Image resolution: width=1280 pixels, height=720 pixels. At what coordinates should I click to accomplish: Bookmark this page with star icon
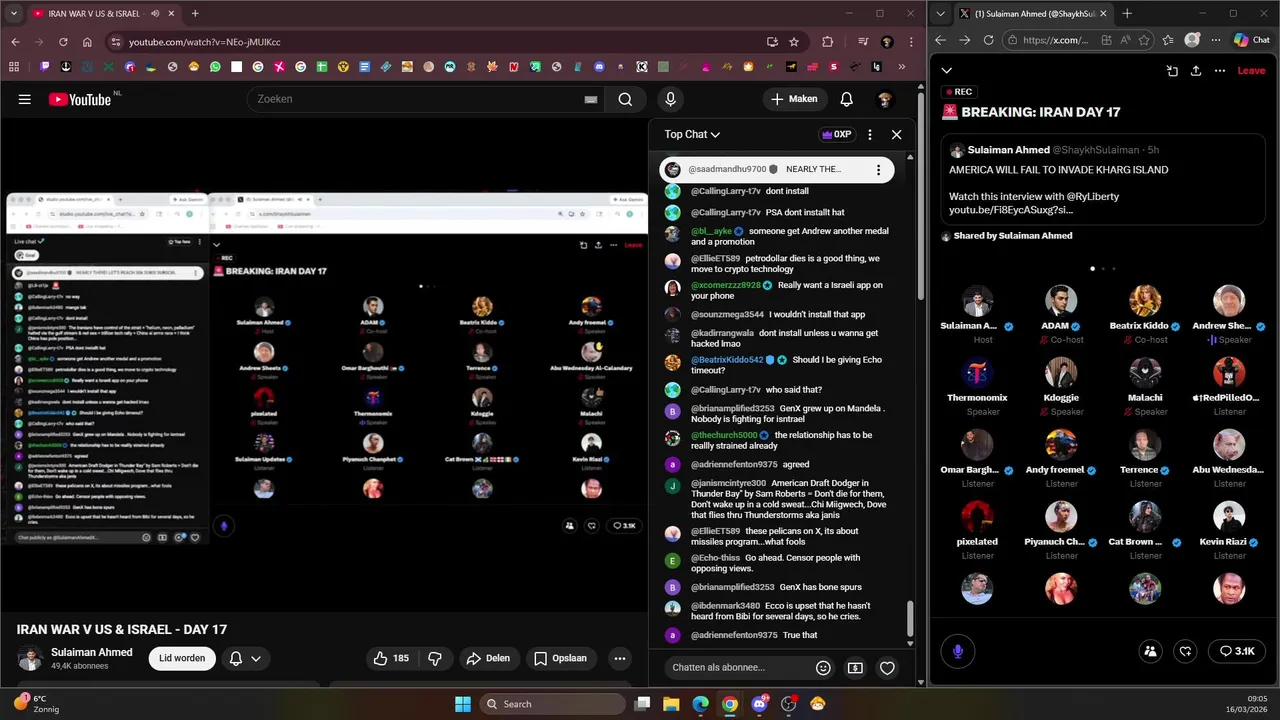tap(794, 42)
